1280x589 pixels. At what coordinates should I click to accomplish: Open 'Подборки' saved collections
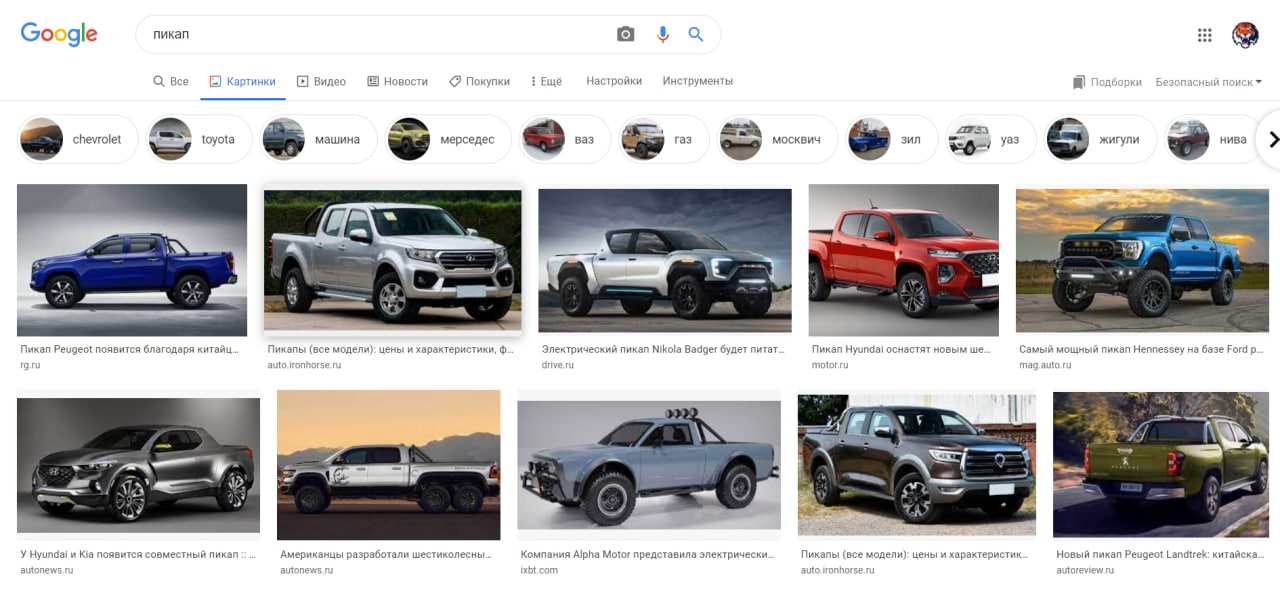click(x=1107, y=82)
